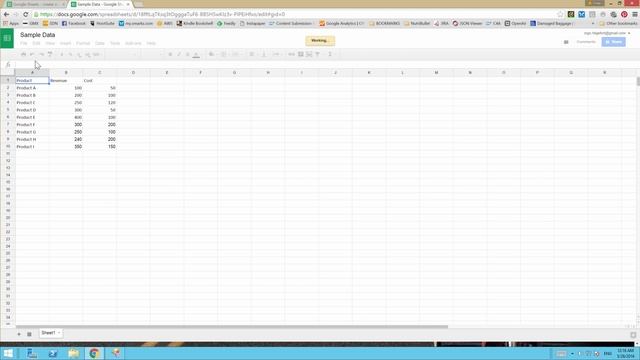Format as percent with % icon

coord(70,54)
